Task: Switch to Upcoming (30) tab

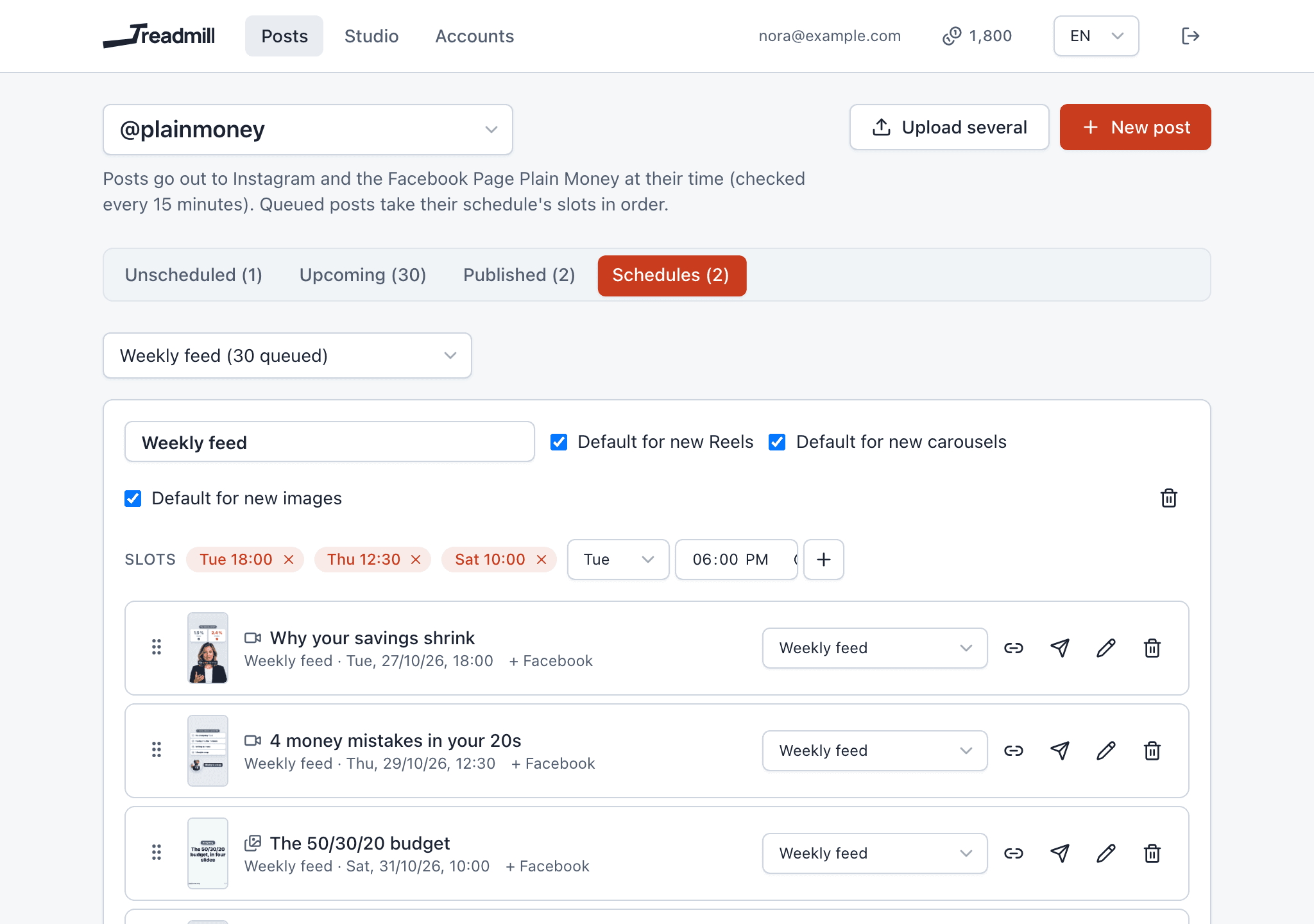Action: pyautogui.click(x=363, y=275)
